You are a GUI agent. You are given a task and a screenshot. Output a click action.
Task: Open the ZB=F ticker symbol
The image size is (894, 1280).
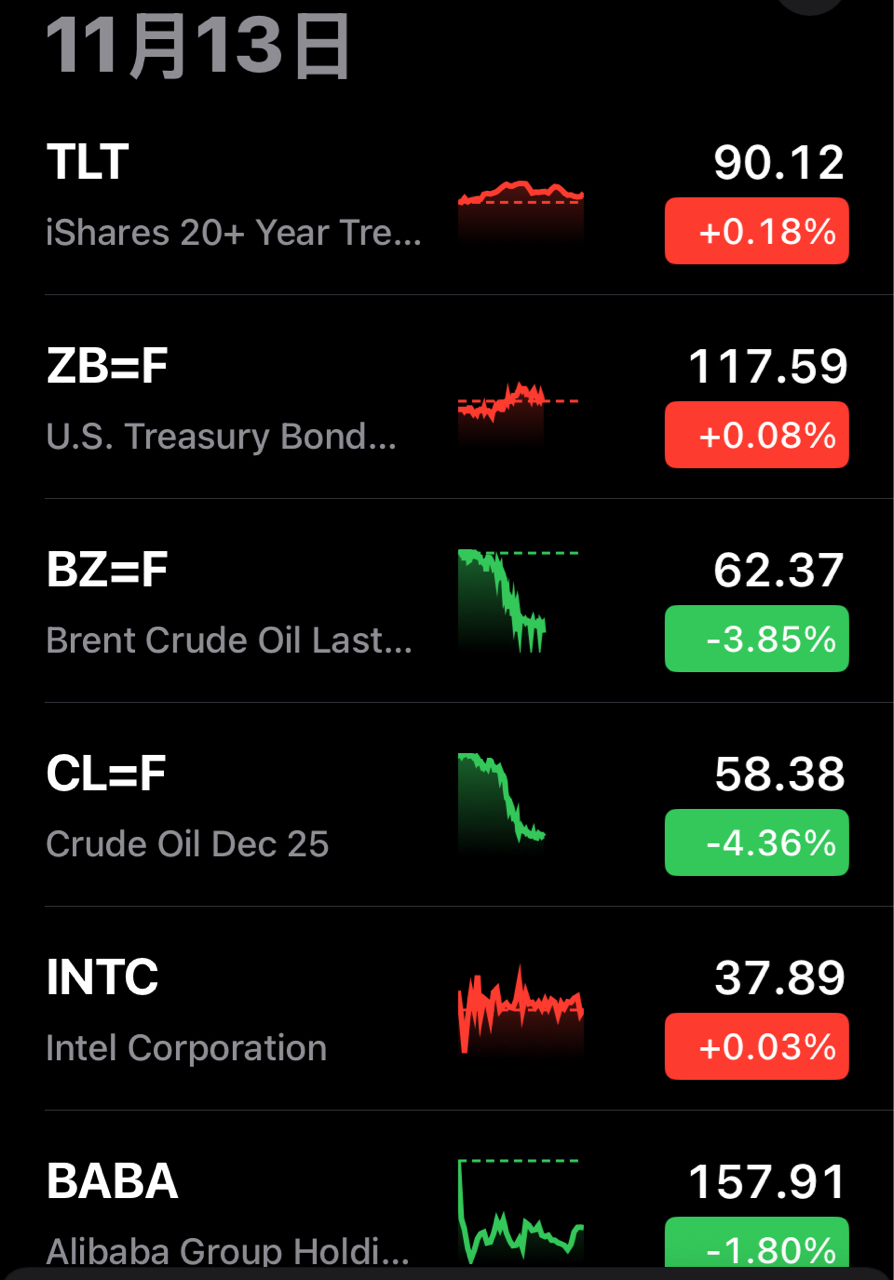point(107,367)
